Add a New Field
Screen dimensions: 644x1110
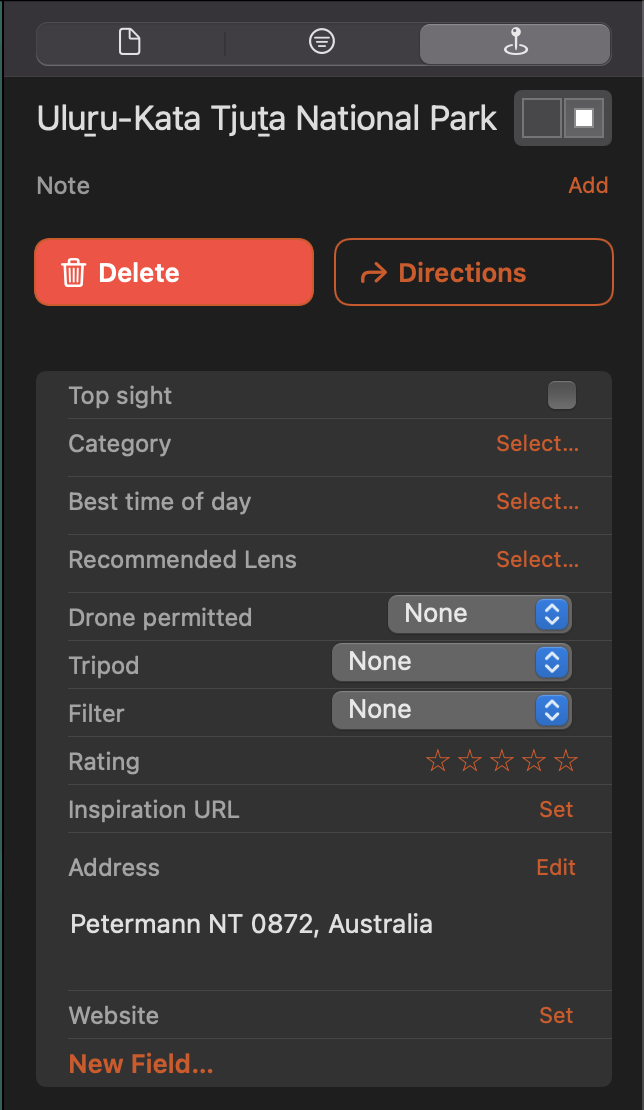pos(141,1064)
